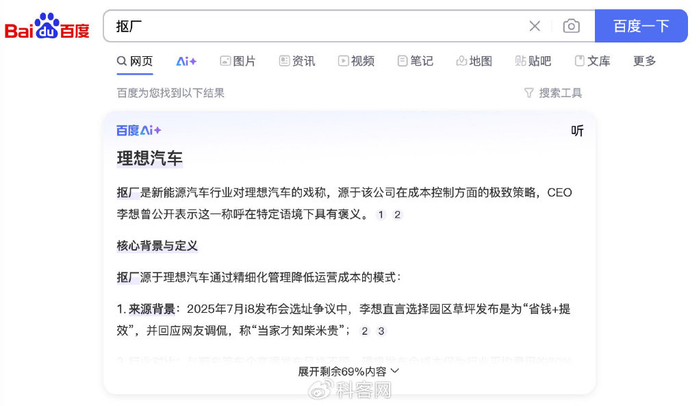This screenshot has height=406, width=700.
Task: Expand the 更多 tab options
Action: 644,61
